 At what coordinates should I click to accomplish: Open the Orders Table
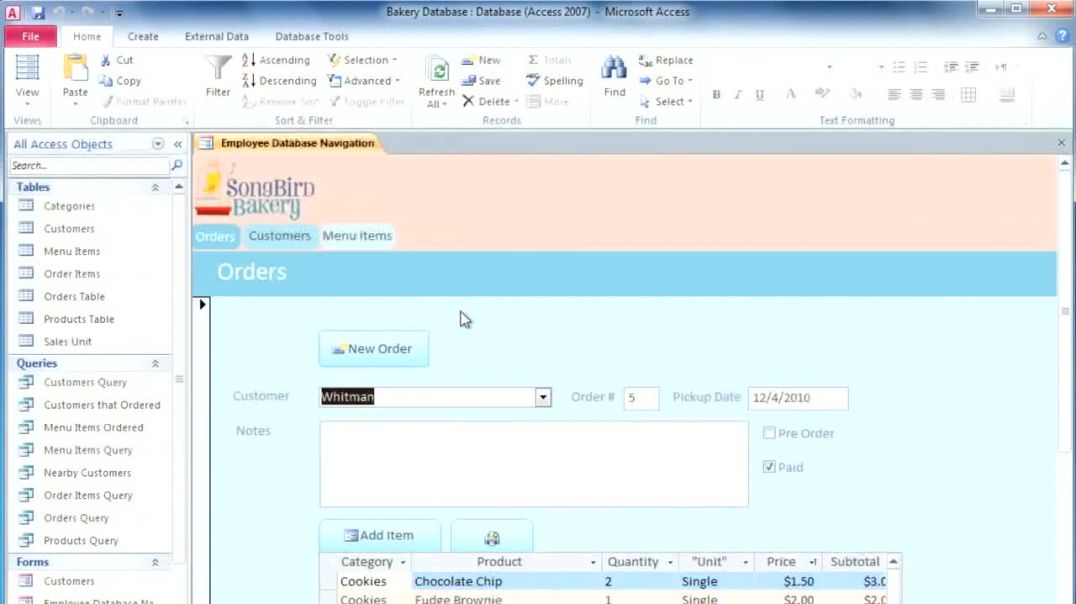tap(74, 297)
